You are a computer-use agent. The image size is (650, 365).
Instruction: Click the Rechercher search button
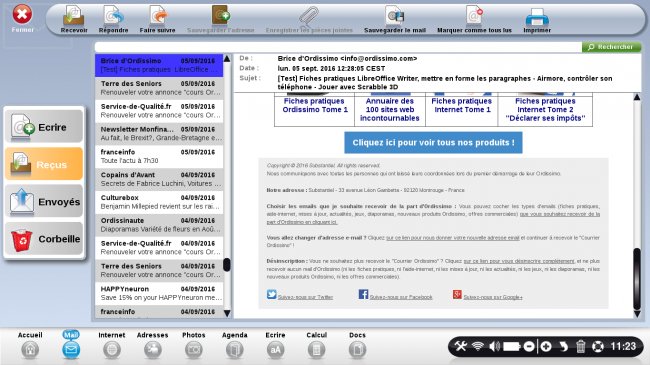[x=611, y=47]
